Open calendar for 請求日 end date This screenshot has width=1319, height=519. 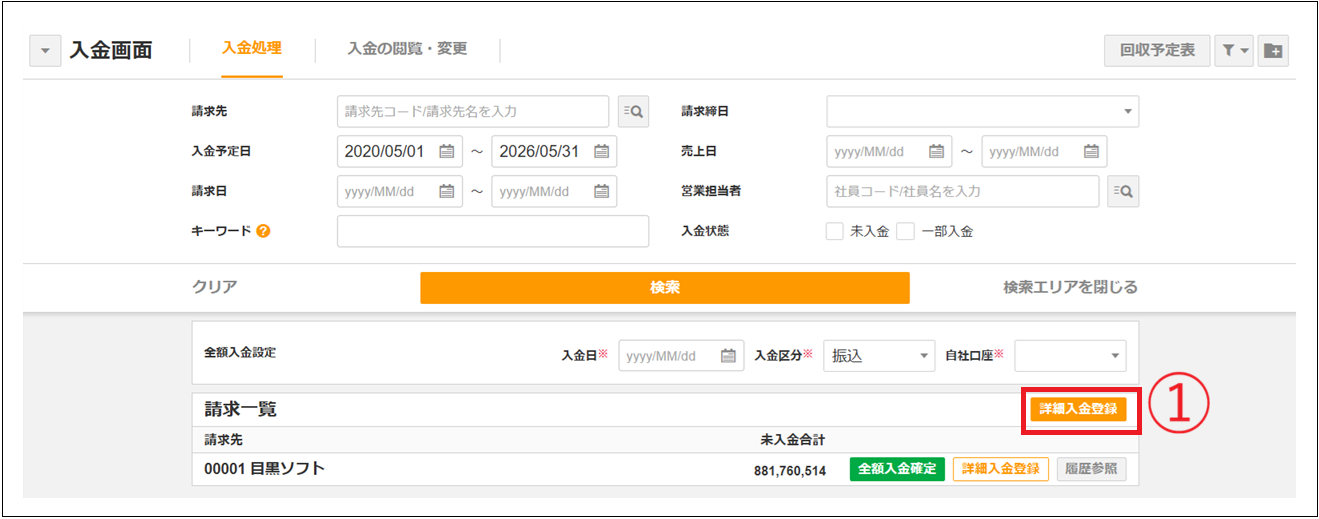[x=601, y=191]
